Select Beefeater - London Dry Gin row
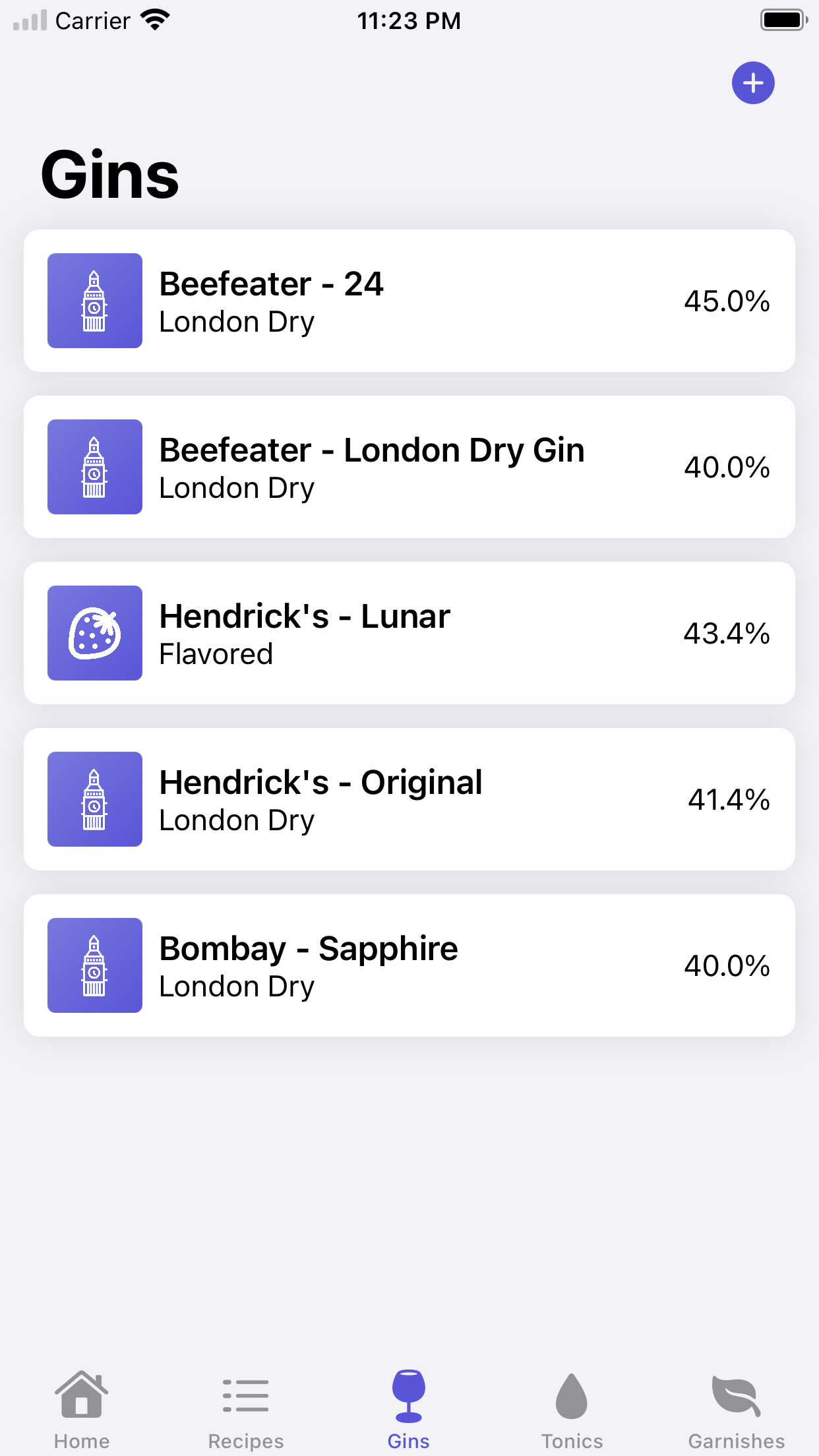 [x=409, y=467]
